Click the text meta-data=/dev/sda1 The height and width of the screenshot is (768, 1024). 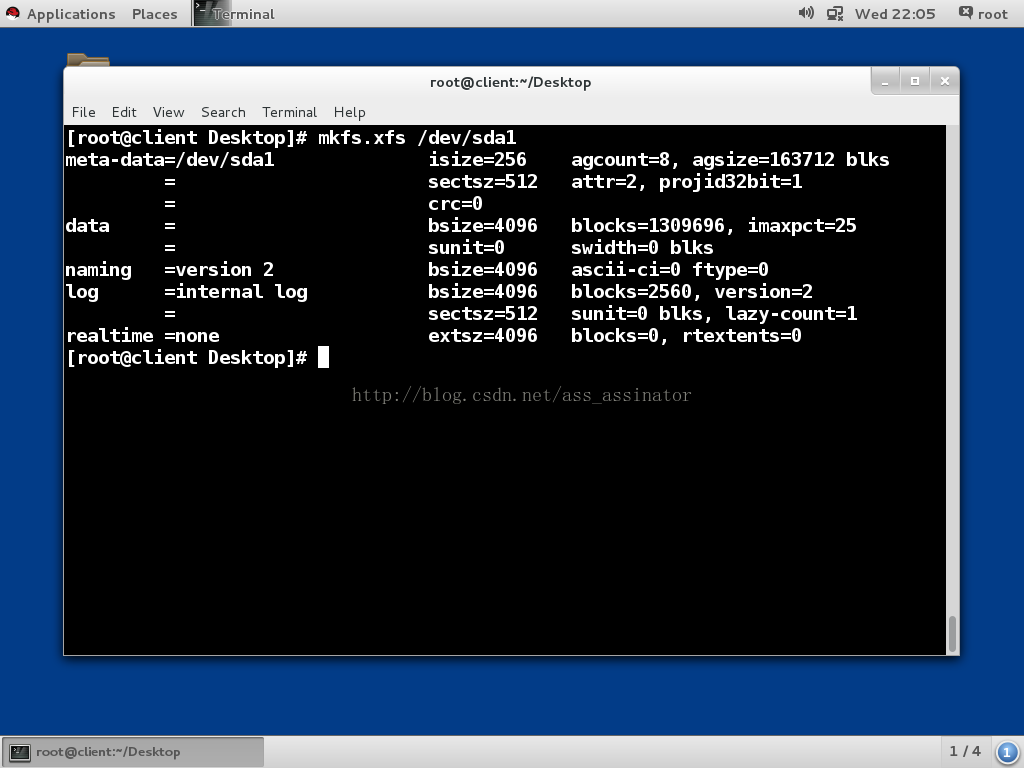click(170, 160)
